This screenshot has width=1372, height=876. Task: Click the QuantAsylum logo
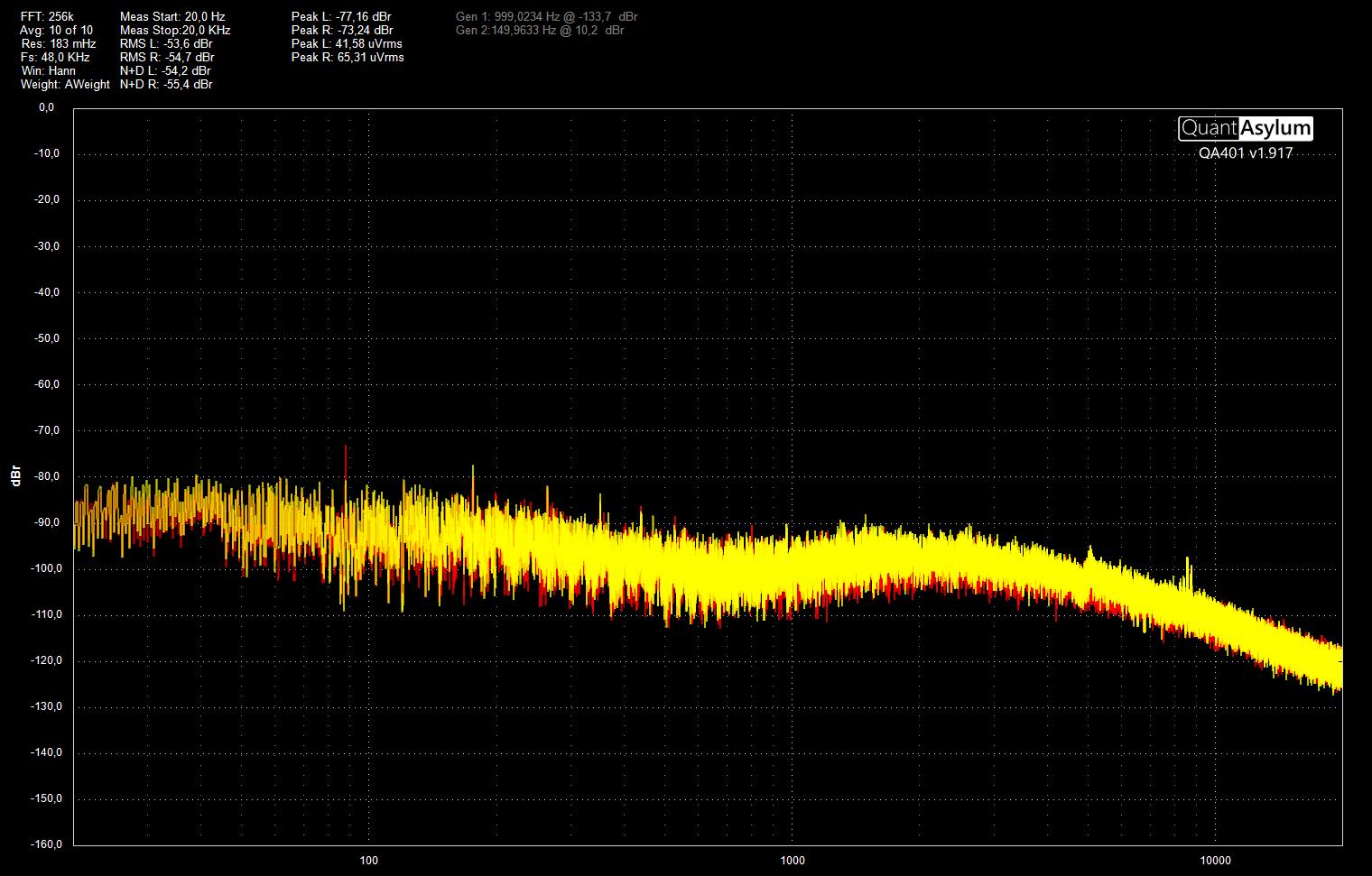click(x=1245, y=129)
